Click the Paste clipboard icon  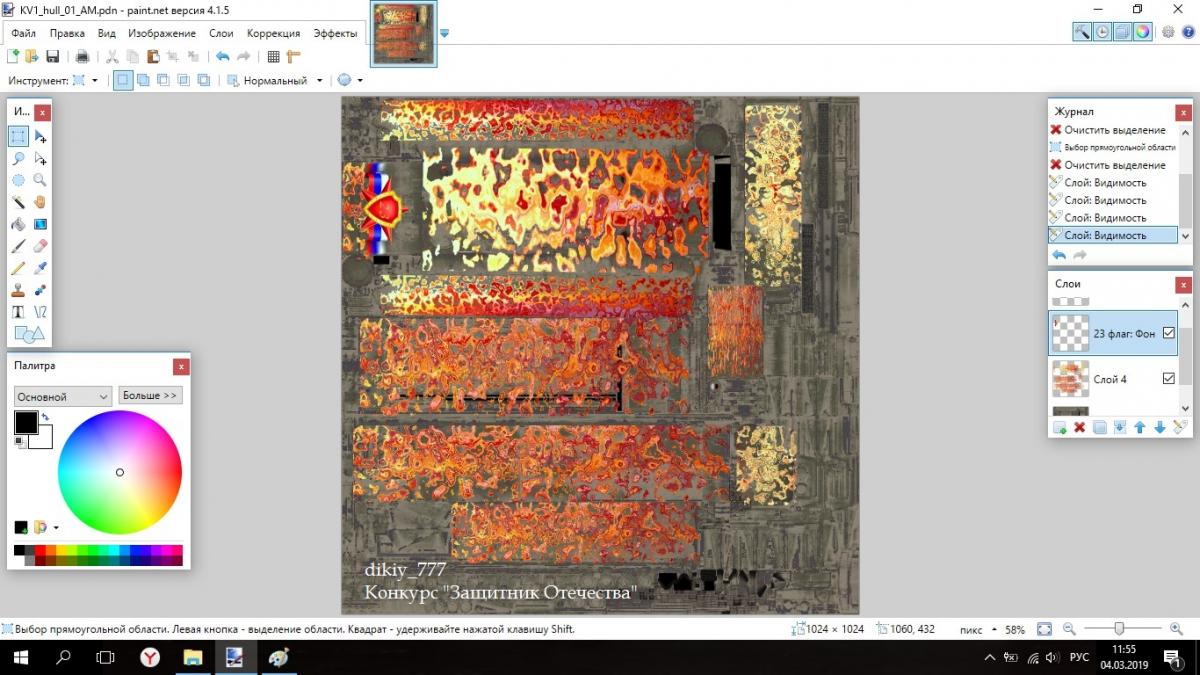point(152,57)
